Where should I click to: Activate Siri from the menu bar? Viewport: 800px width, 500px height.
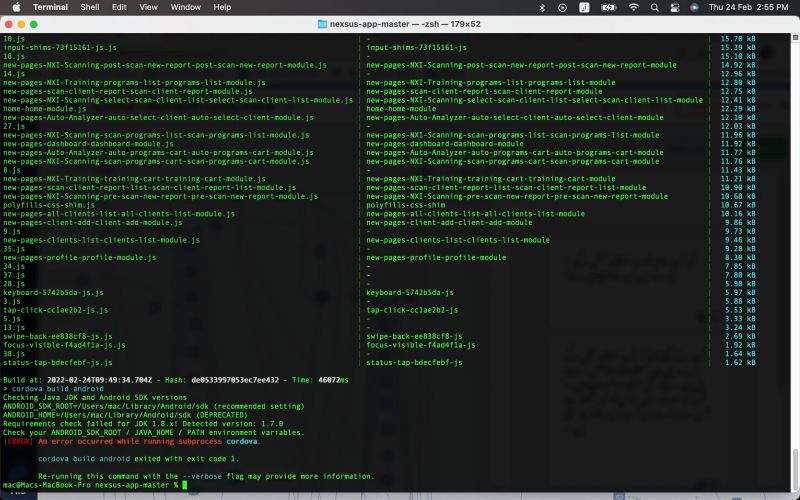(694, 7)
